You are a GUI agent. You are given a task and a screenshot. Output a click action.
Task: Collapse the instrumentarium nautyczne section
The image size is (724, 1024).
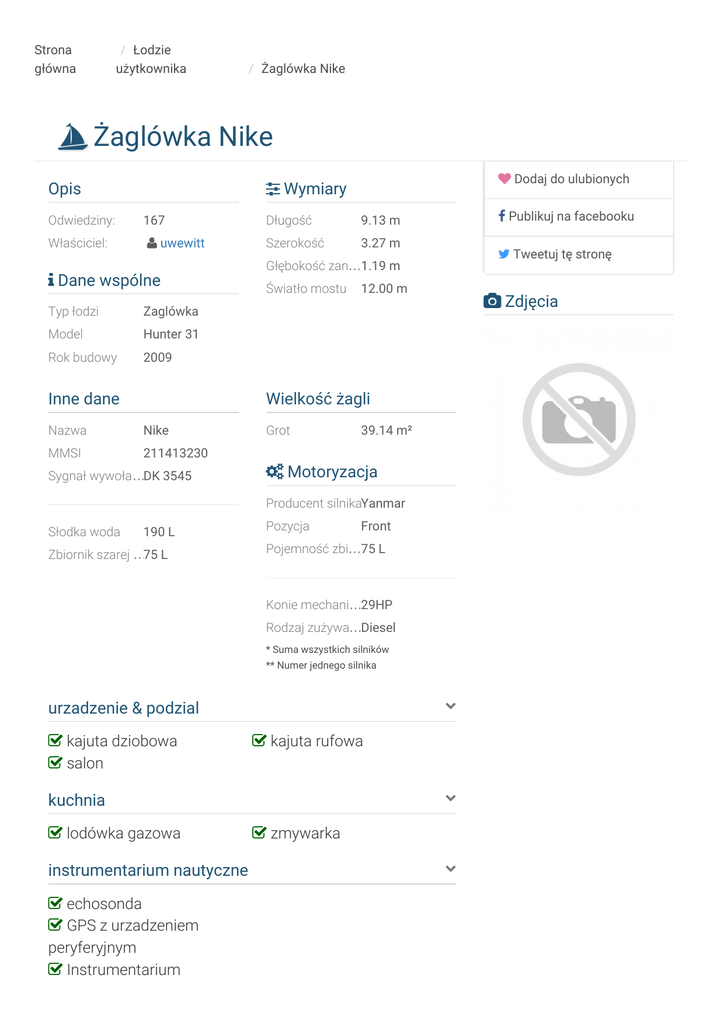[450, 869]
